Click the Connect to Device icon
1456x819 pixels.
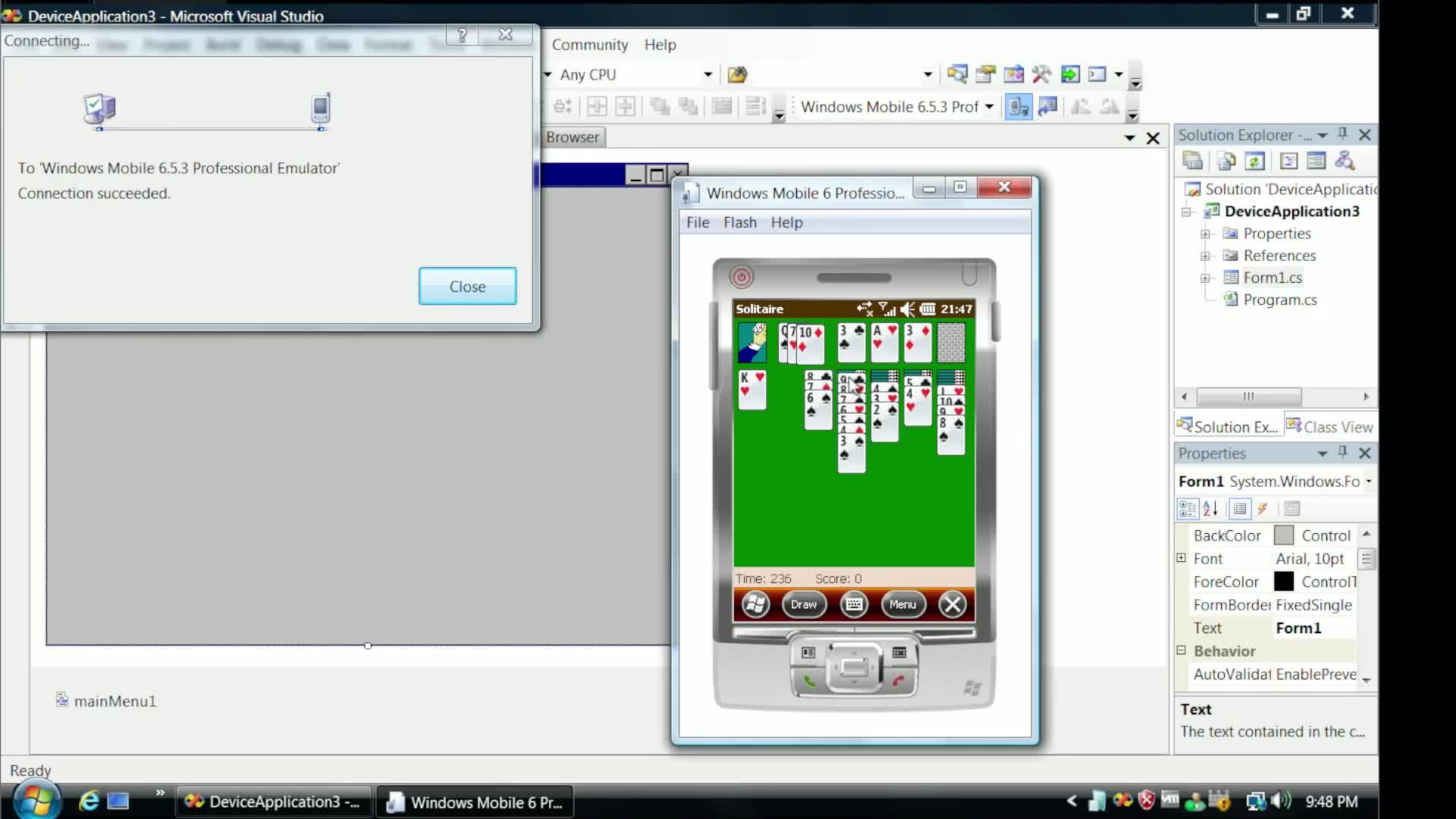coord(1018,107)
